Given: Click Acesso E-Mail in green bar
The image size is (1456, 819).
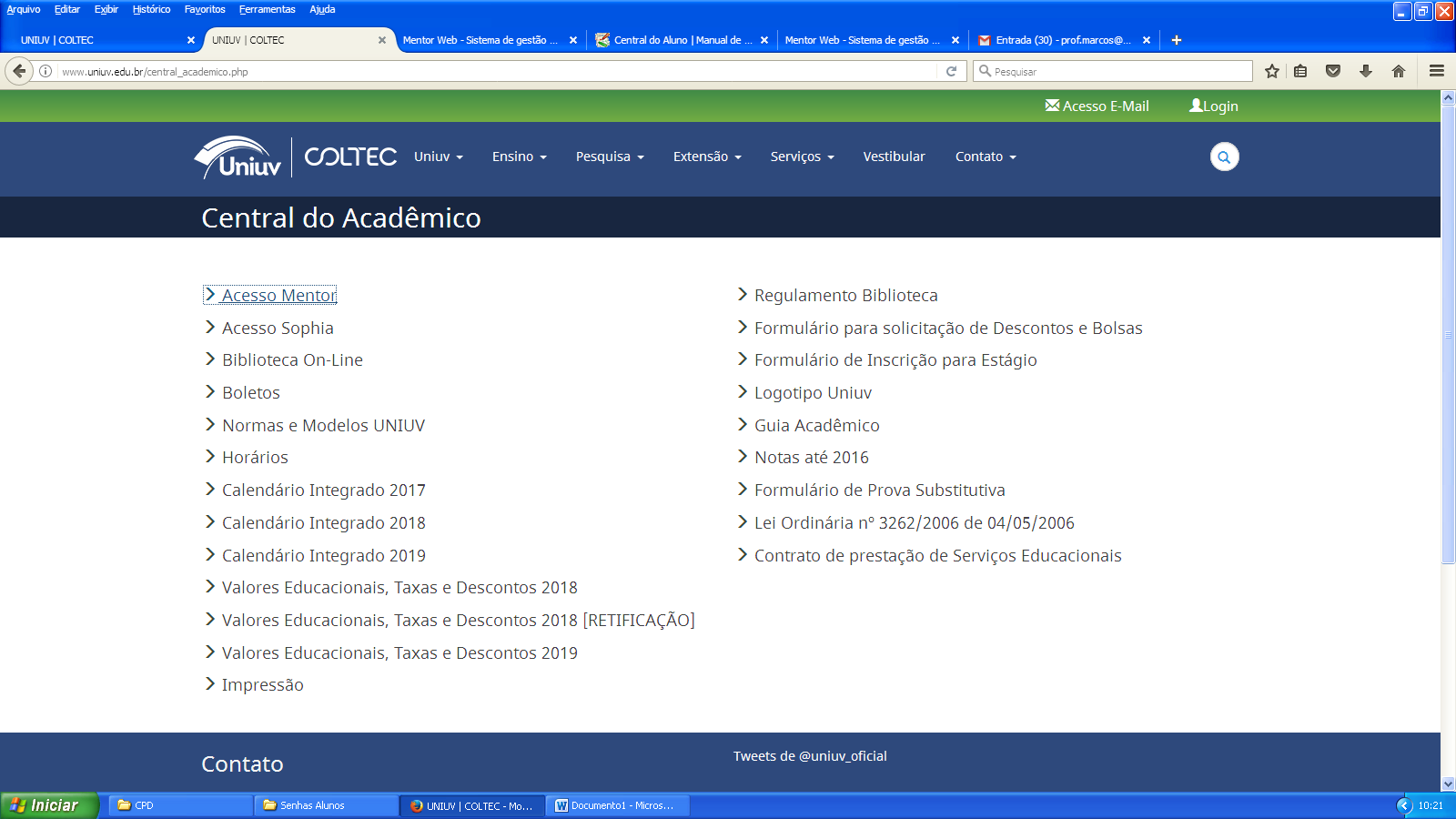Looking at the screenshot, I should click(1097, 106).
